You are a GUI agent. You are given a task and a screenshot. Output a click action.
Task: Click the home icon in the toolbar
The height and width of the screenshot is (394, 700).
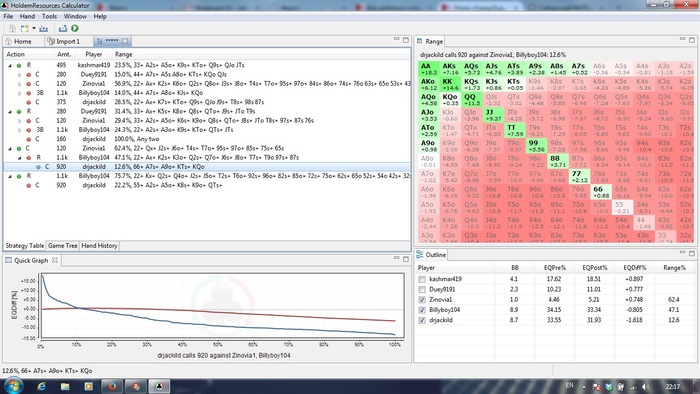coord(12,28)
